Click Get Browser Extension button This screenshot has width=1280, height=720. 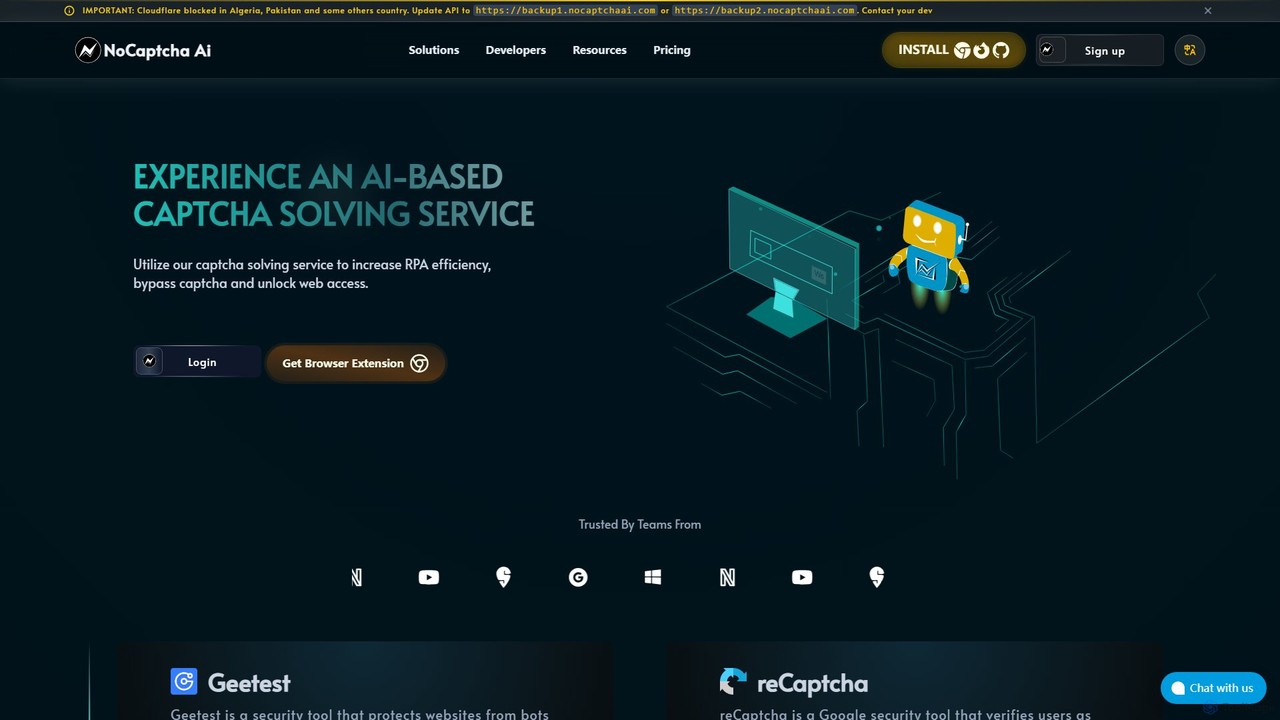(x=355, y=363)
